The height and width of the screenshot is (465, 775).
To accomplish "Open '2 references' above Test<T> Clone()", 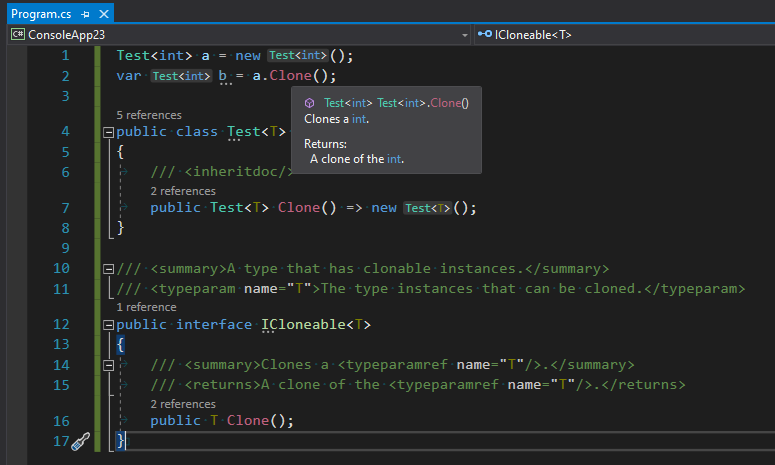I will point(183,191).
